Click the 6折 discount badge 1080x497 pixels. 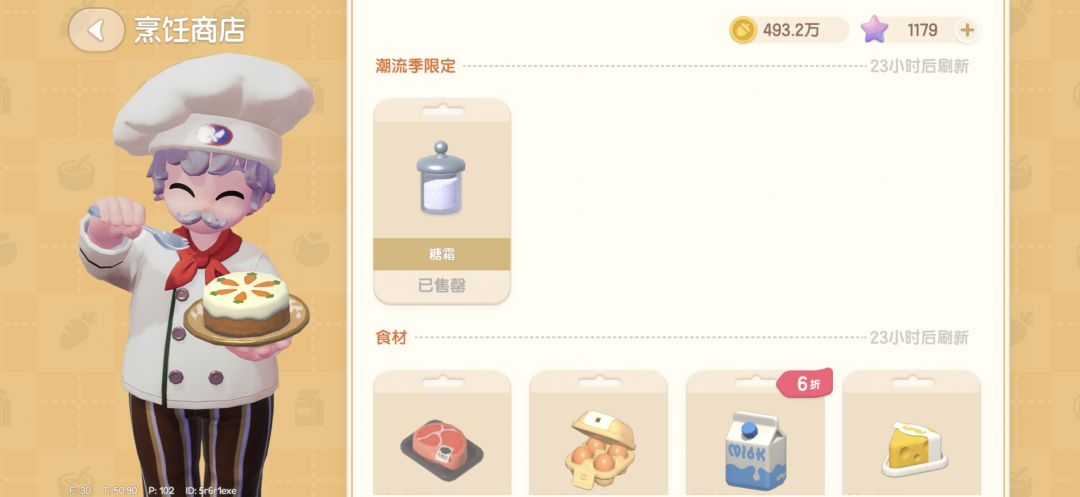pos(804,384)
